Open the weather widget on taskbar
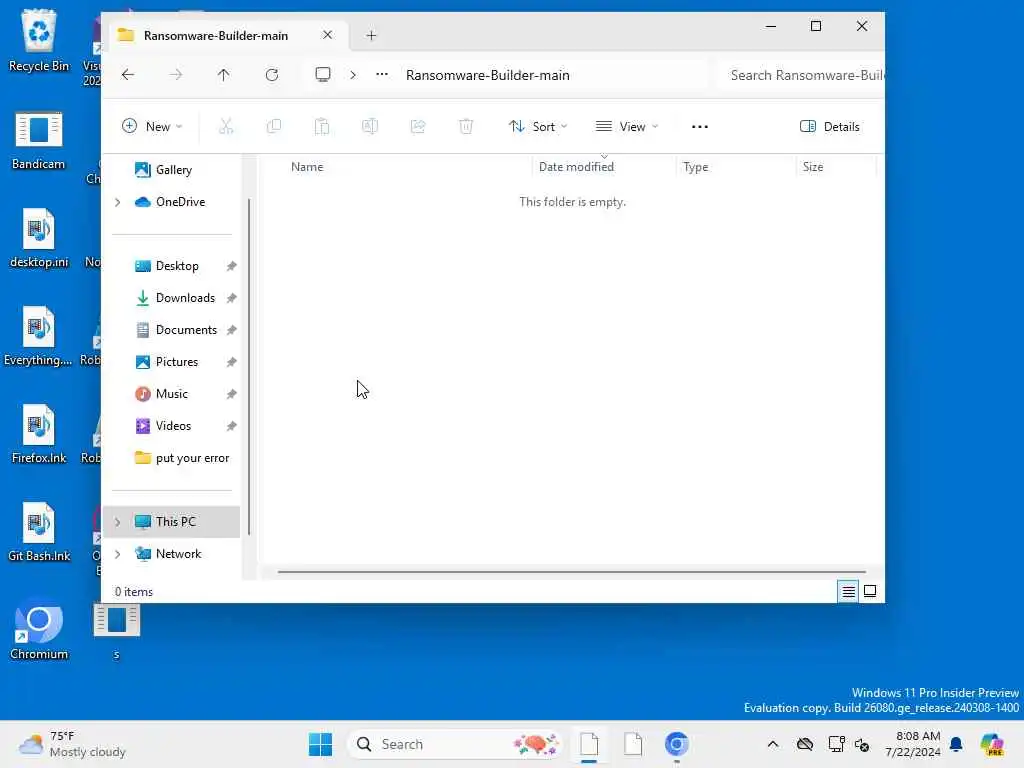This screenshot has height=768, width=1024. coord(73,744)
